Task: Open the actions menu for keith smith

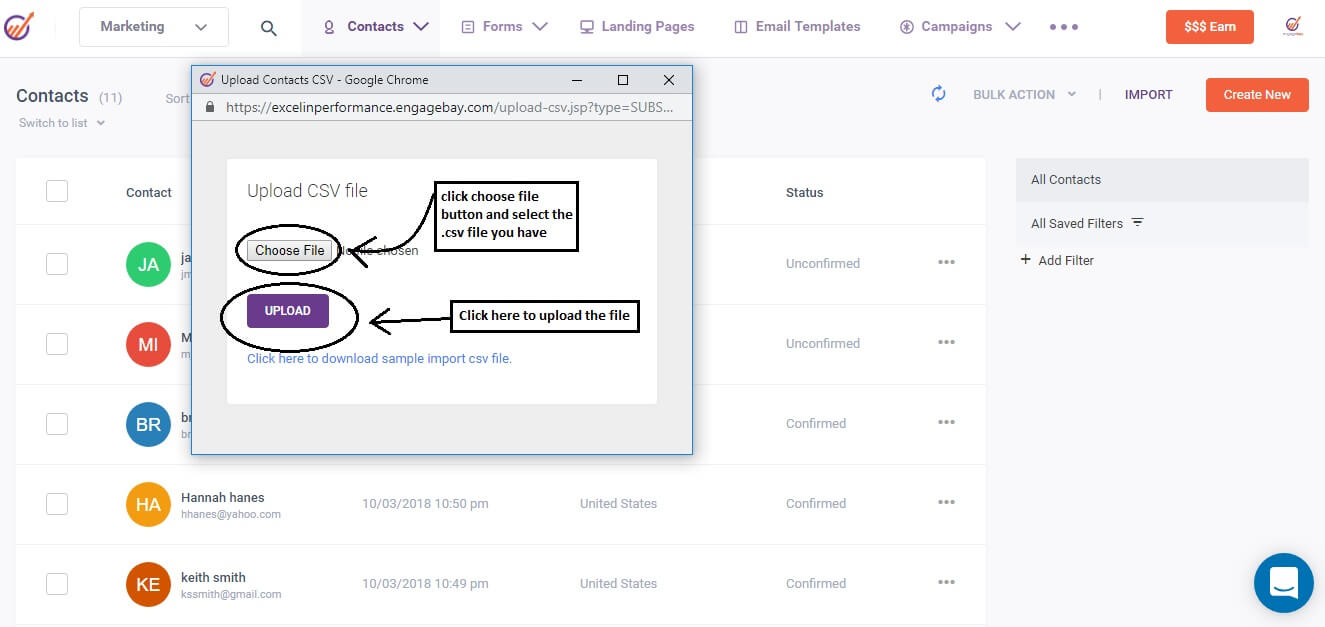Action: [946, 582]
